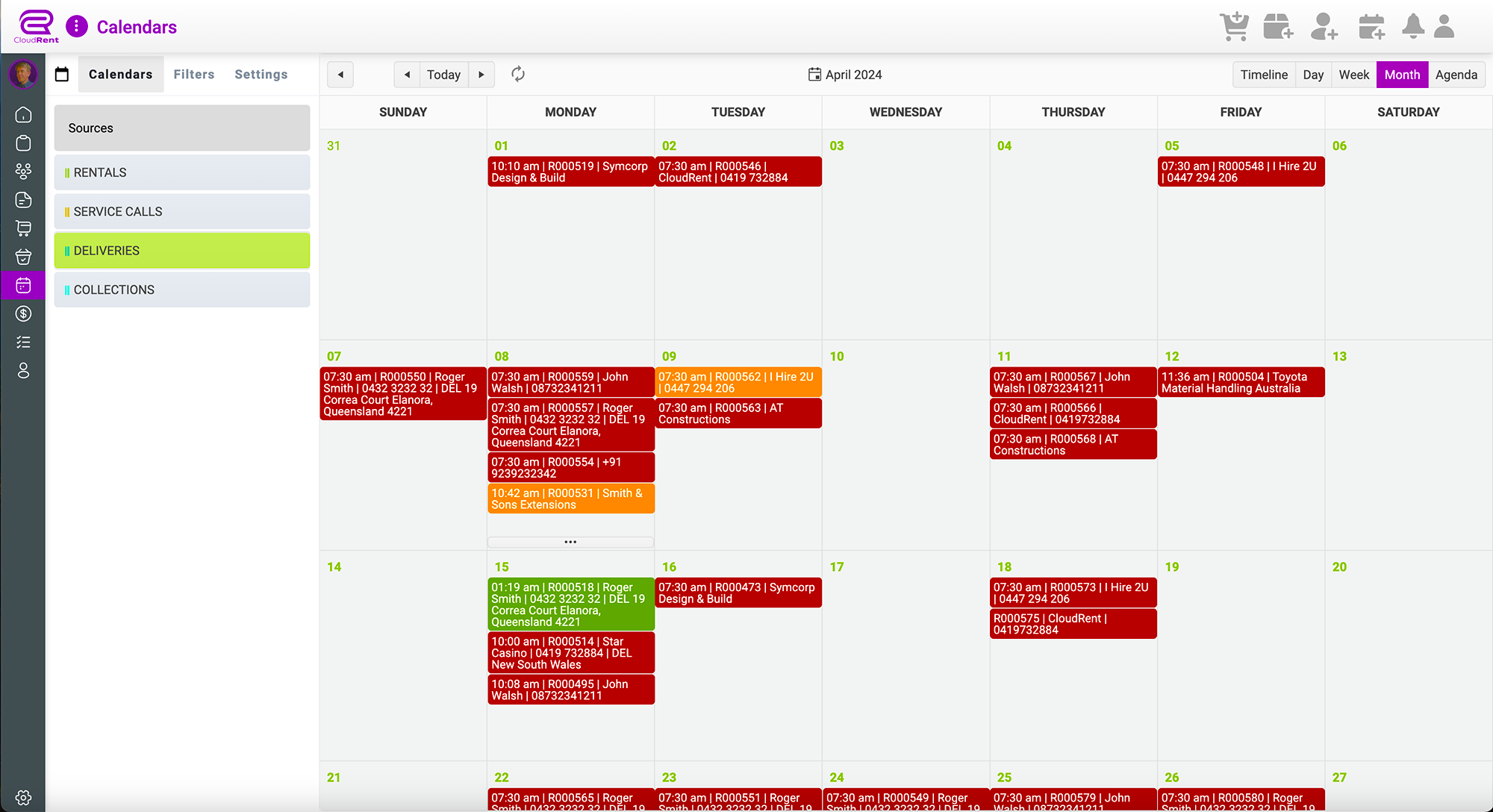Click date number 27 in calendar

click(x=1339, y=777)
